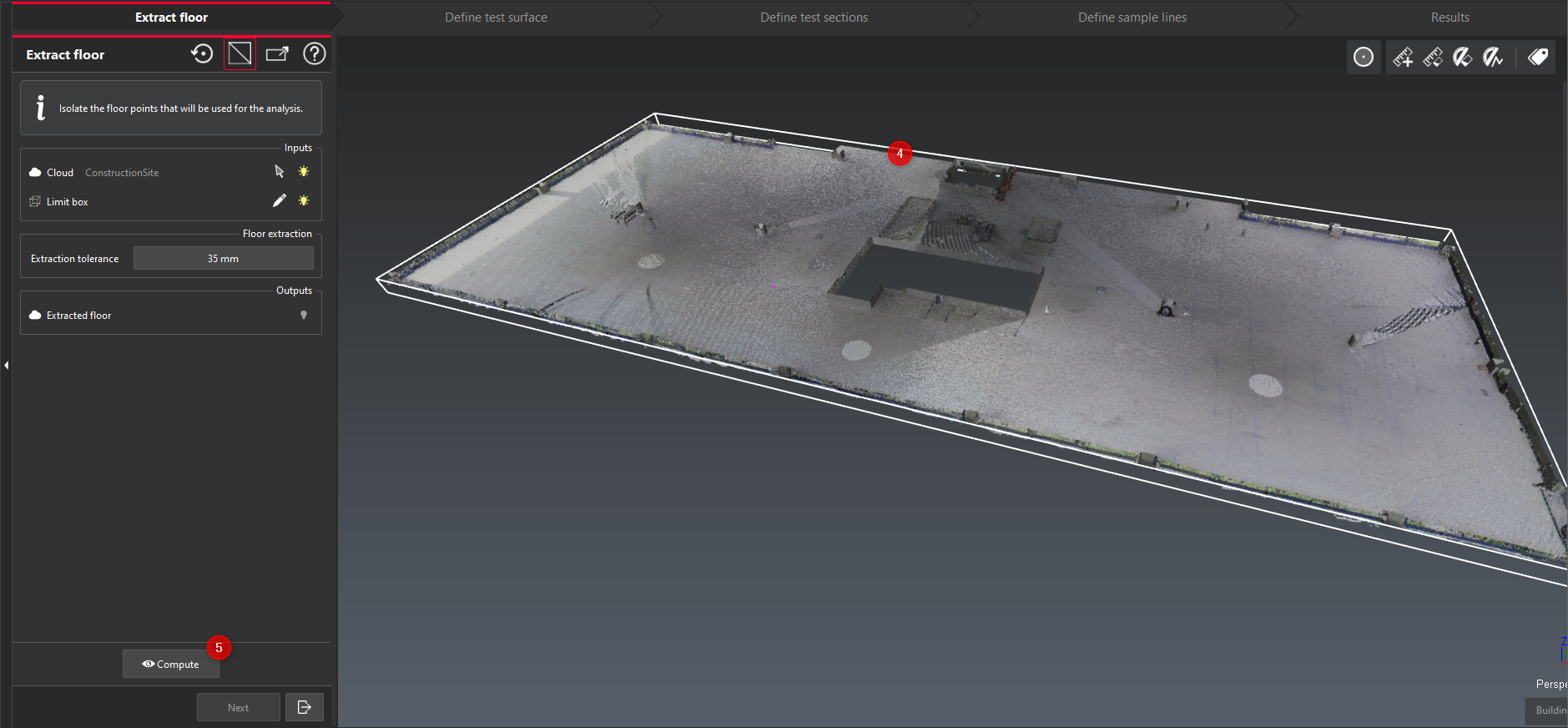This screenshot has width=1568, height=728.
Task: Click the cursor icon to select Cloud input
Action: [x=280, y=172]
